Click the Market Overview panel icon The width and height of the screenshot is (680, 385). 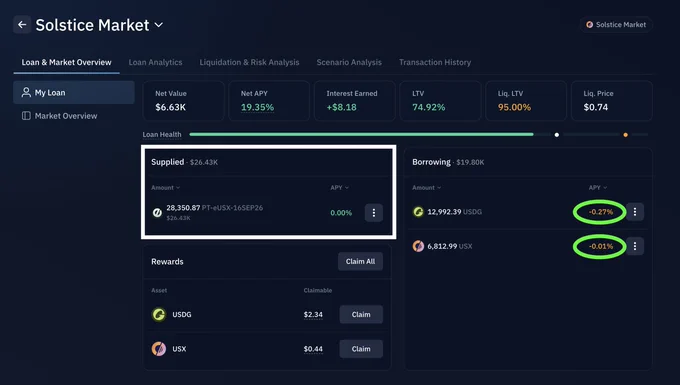[26, 116]
